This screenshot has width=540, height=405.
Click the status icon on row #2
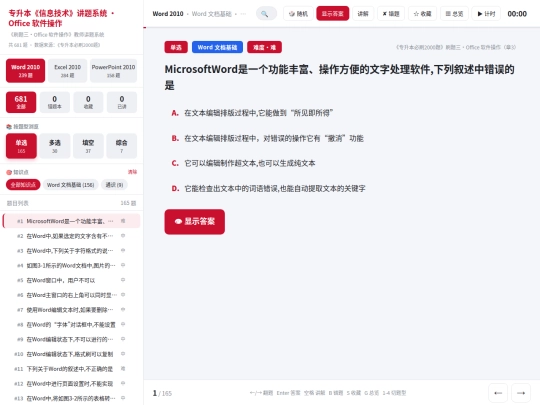coord(123,236)
